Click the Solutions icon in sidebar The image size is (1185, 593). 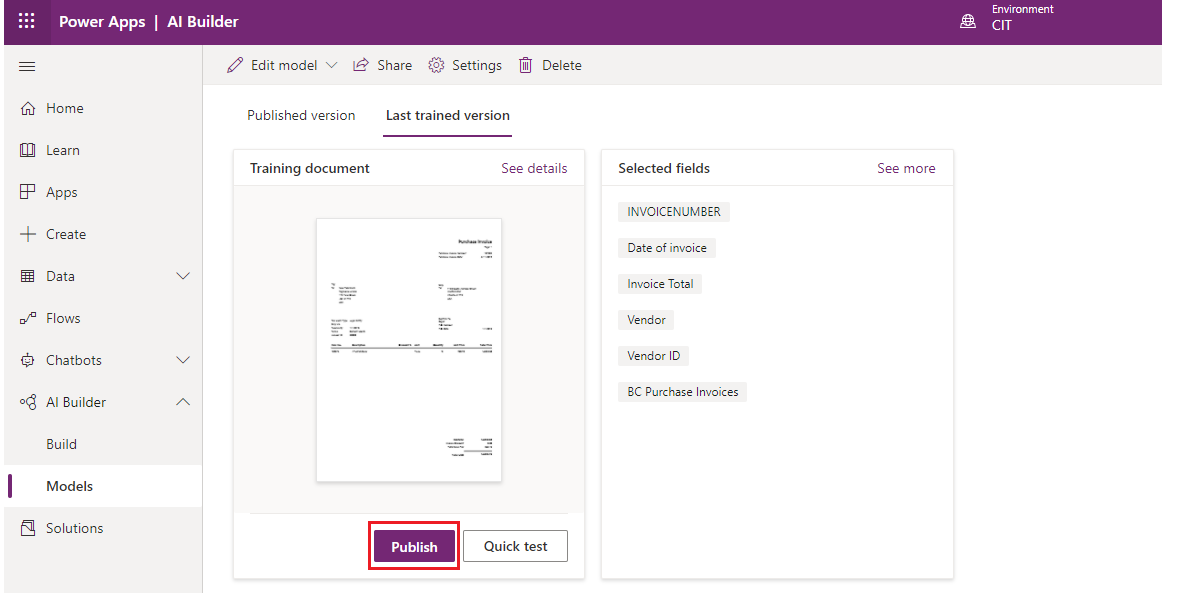tap(28, 528)
